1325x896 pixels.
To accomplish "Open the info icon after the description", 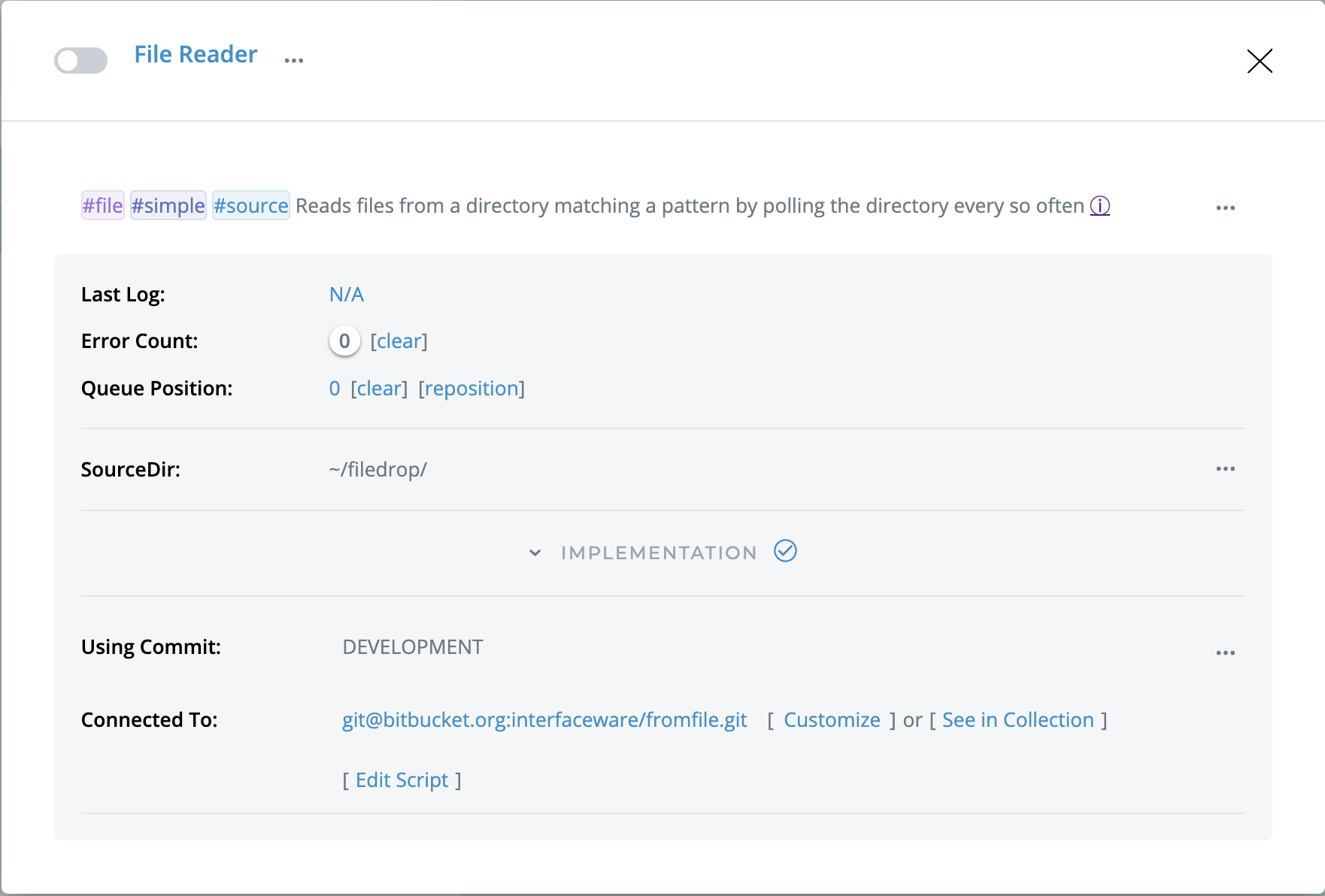I will pos(1099,206).
